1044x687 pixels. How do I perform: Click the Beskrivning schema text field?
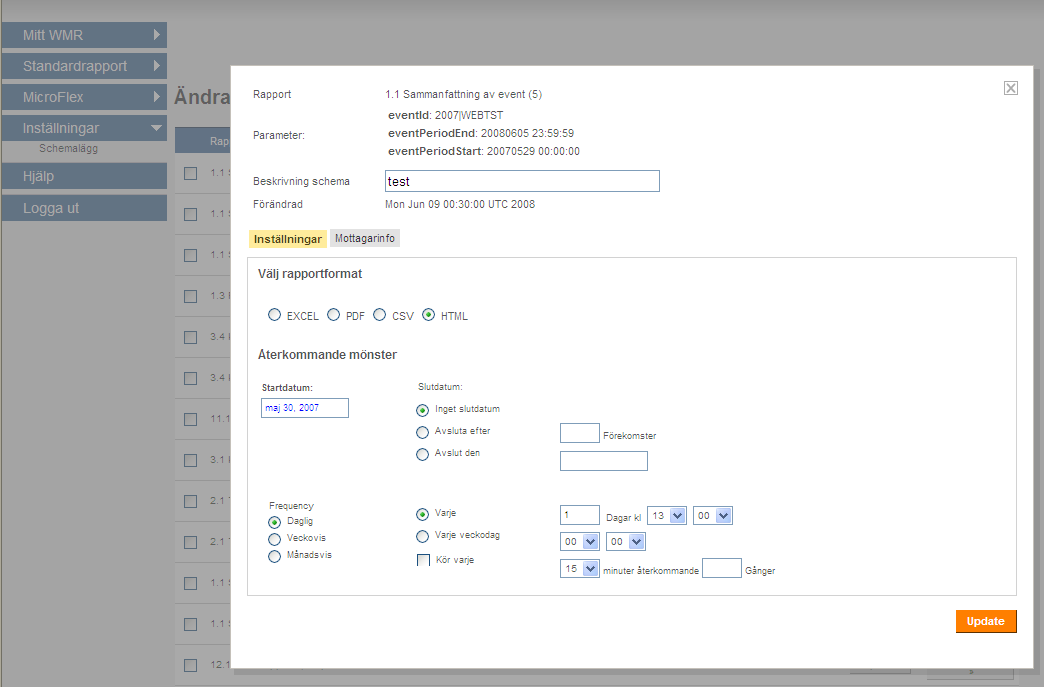(522, 181)
